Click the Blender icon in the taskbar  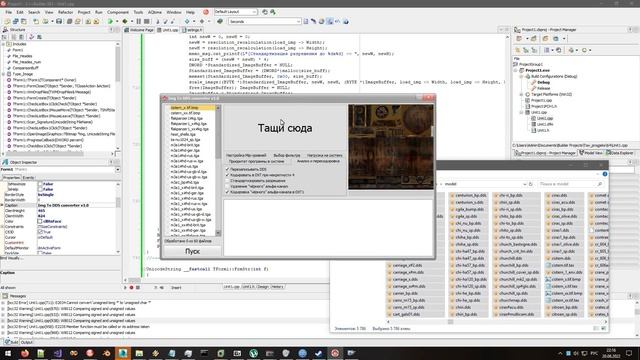coord(107,353)
